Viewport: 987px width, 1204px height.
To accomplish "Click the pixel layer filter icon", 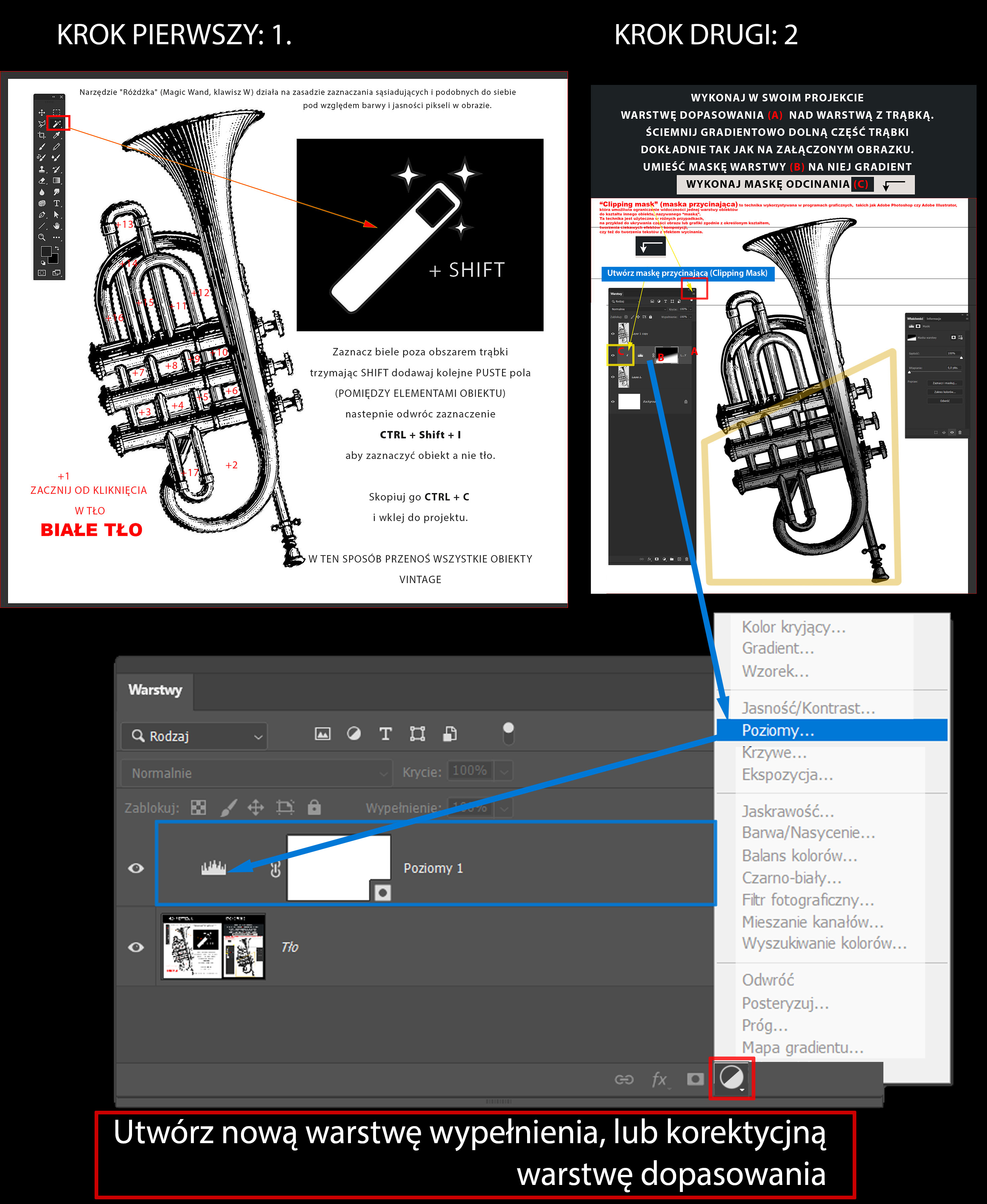I will [322, 734].
